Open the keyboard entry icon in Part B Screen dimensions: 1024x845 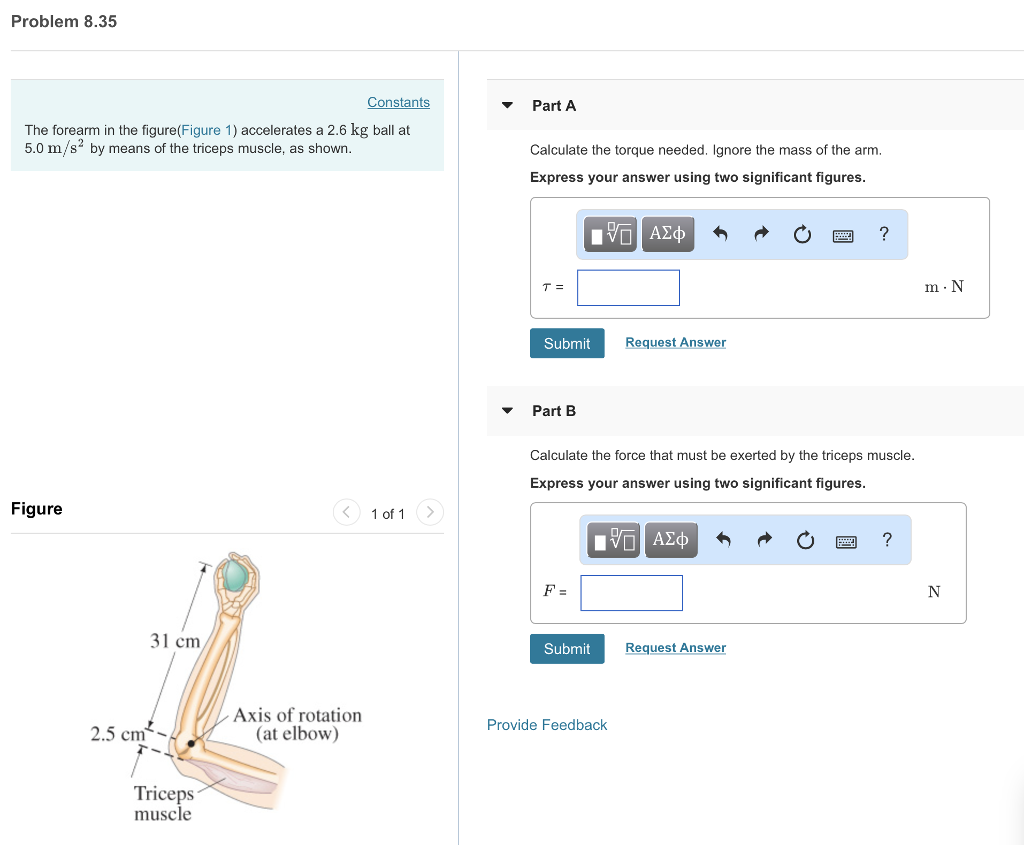(x=846, y=540)
